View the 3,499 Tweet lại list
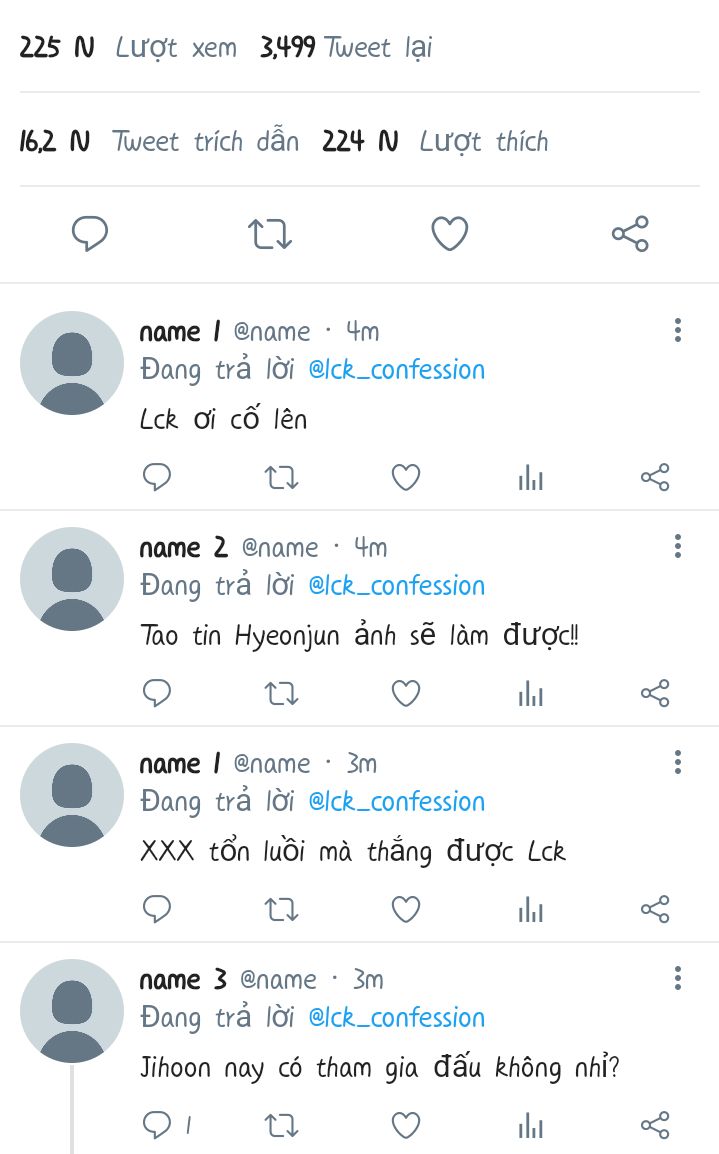This screenshot has width=719, height=1154. (x=346, y=47)
